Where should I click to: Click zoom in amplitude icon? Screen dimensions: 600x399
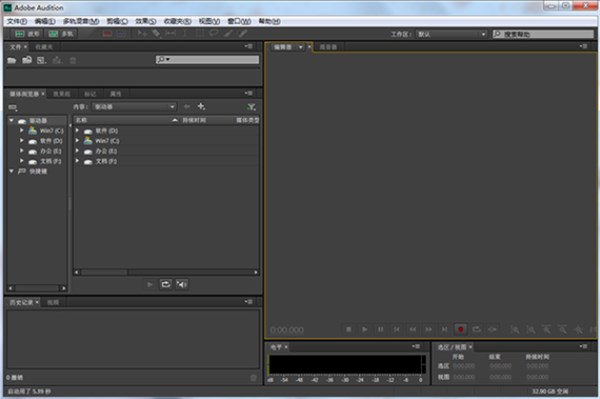pyautogui.click(x=515, y=329)
